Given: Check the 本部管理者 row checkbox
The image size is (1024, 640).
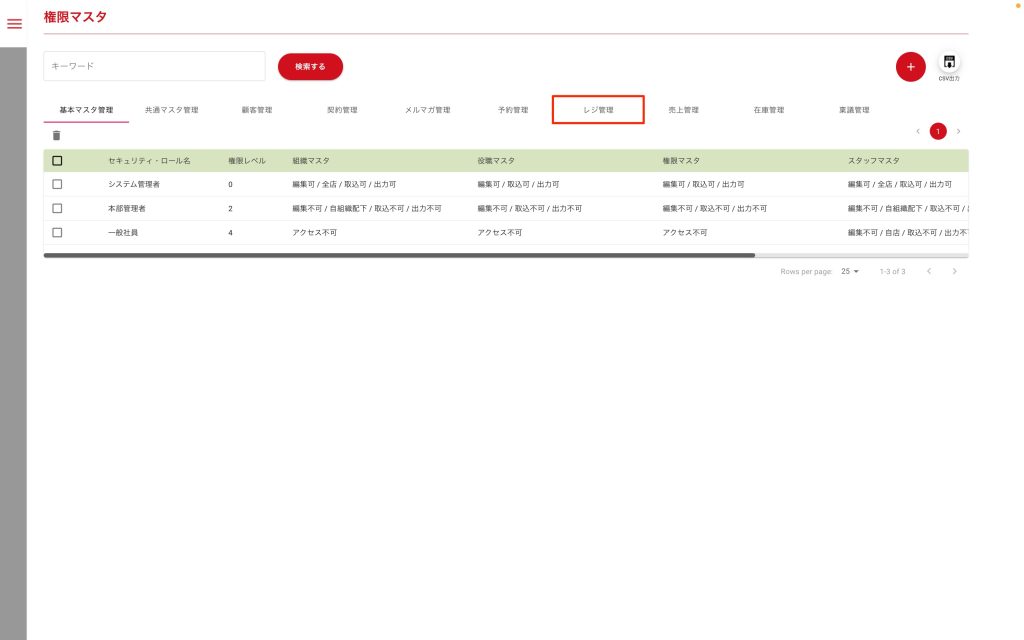Looking at the screenshot, I should click(x=57, y=208).
